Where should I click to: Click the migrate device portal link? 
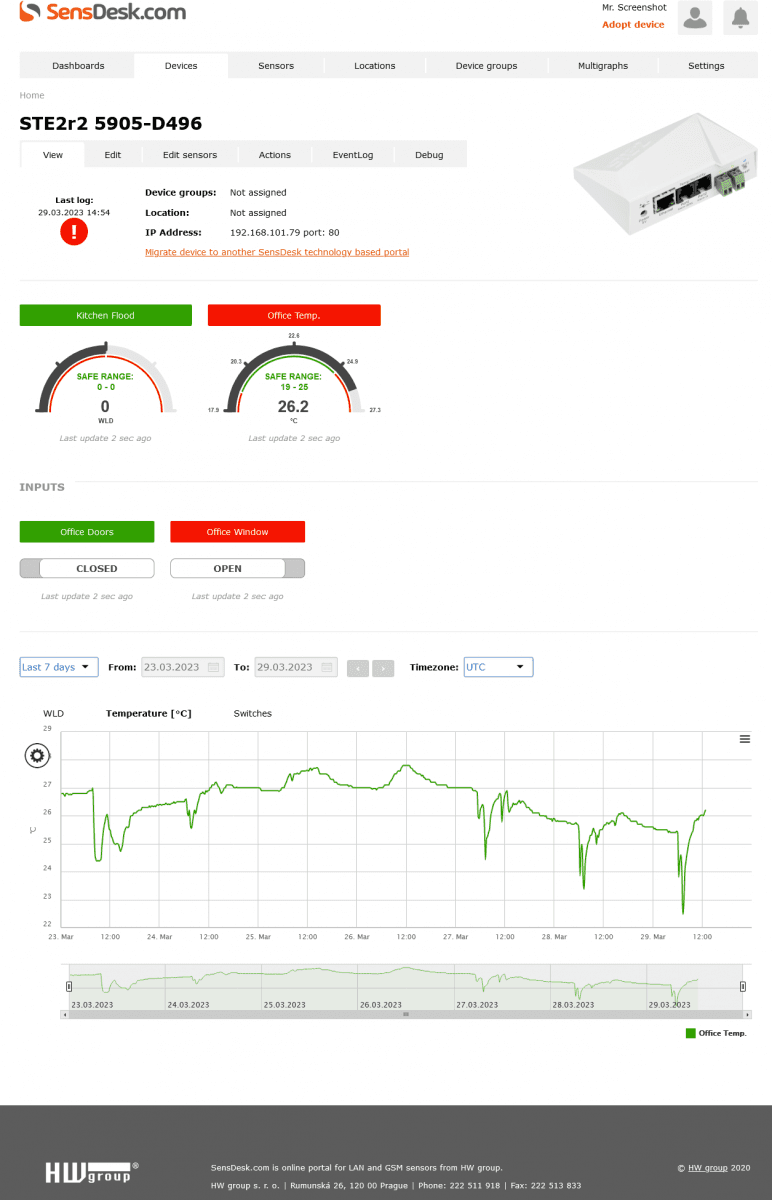pyautogui.click(x=277, y=252)
